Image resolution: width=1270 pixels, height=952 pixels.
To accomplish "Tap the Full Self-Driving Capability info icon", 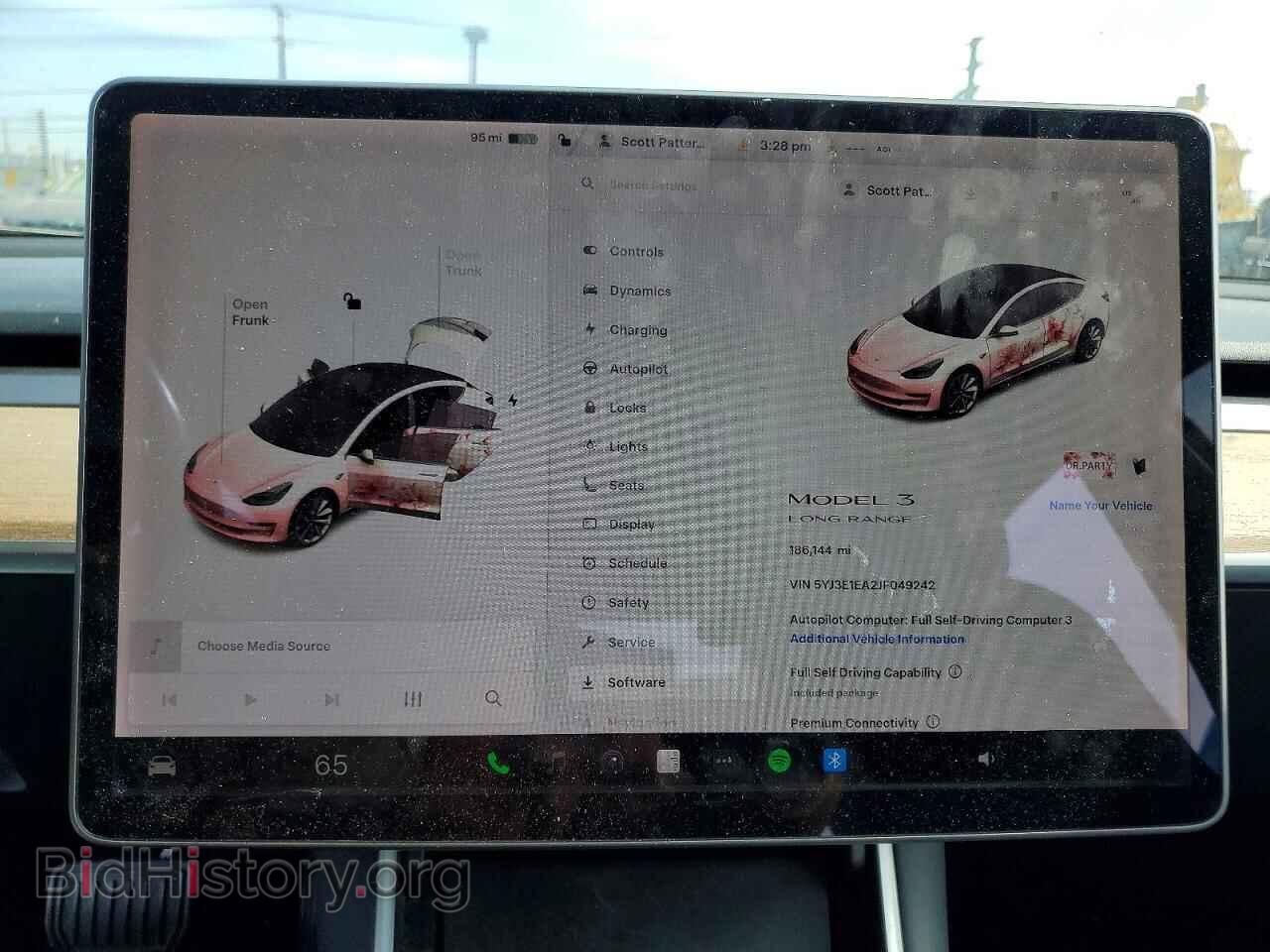I will point(954,671).
